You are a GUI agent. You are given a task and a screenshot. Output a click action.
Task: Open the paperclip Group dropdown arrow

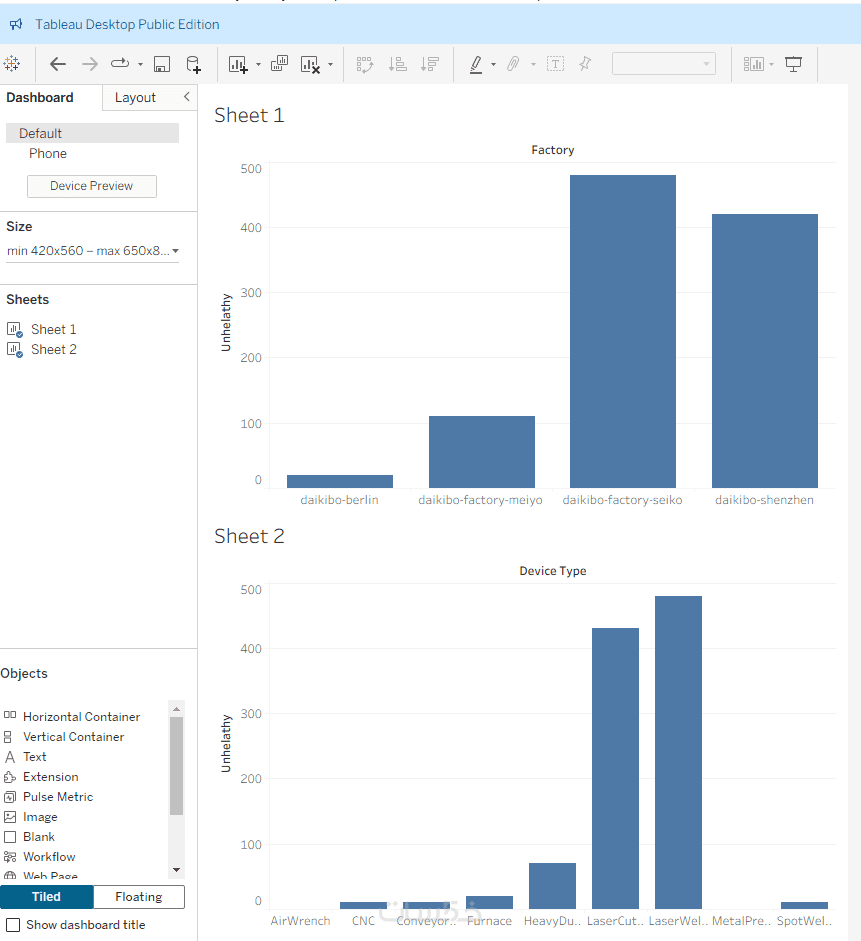pos(533,64)
